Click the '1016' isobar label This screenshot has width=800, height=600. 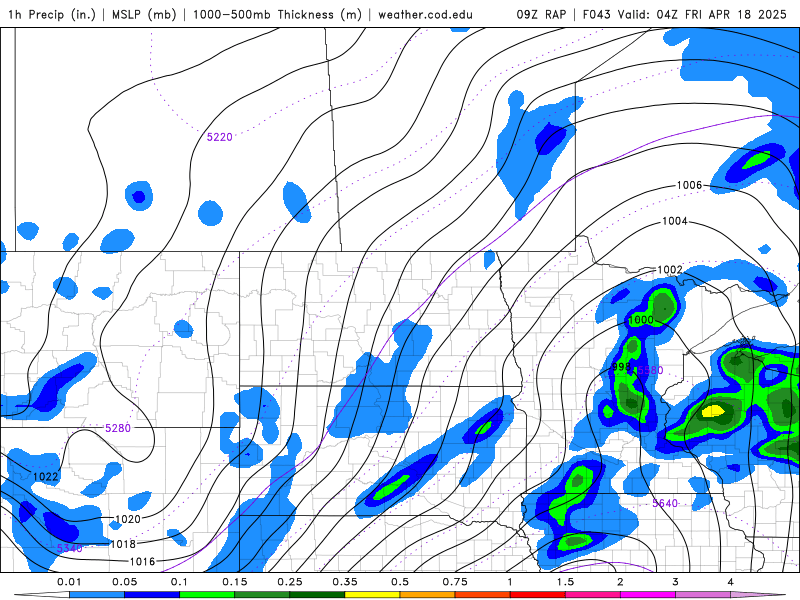[142, 561]
